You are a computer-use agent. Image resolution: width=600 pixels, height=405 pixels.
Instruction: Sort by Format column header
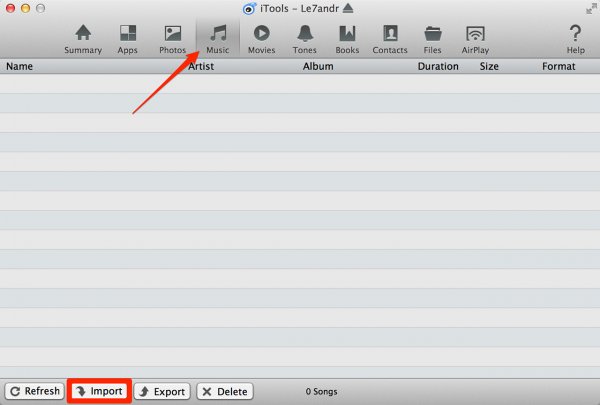(559, 66)
